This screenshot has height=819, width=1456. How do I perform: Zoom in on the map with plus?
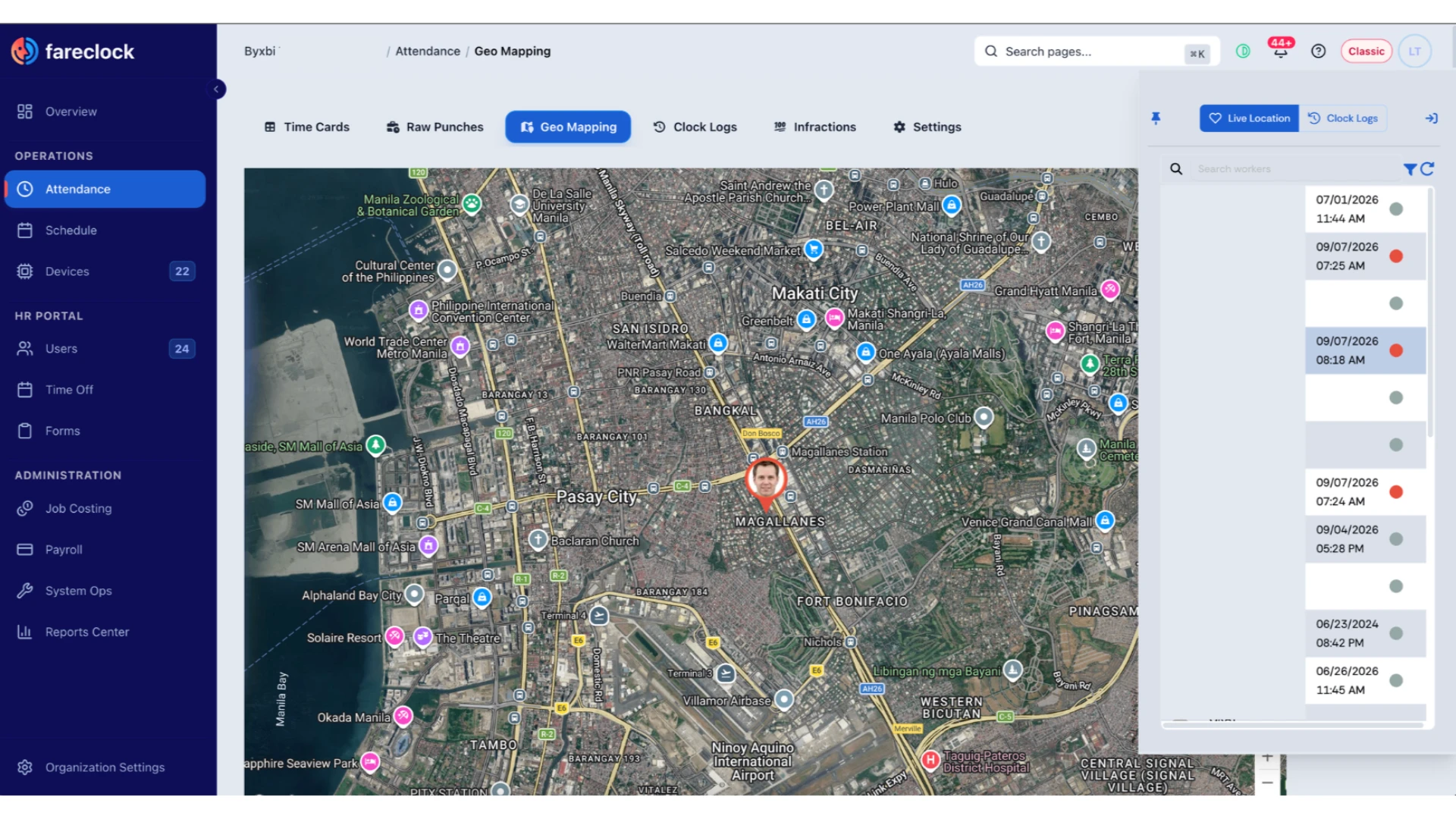tap(1267, 758)
